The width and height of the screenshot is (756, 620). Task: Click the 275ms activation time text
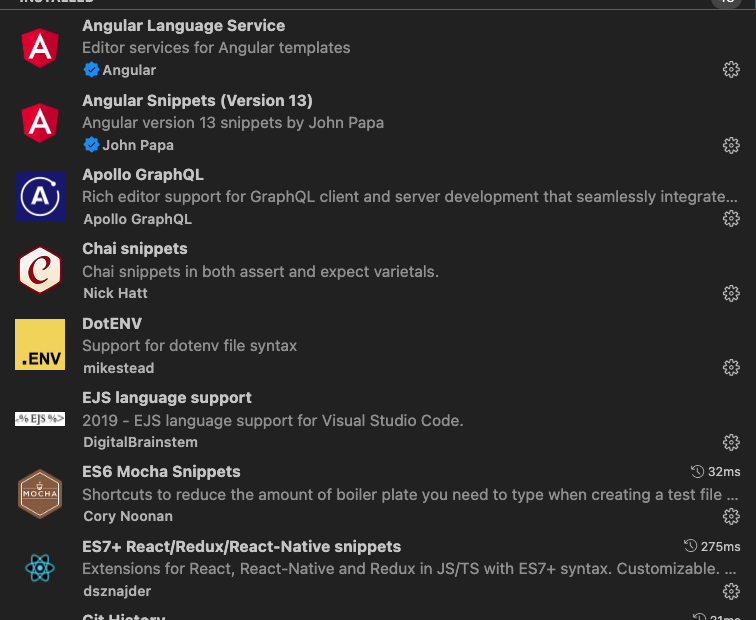tap(720, 546)
